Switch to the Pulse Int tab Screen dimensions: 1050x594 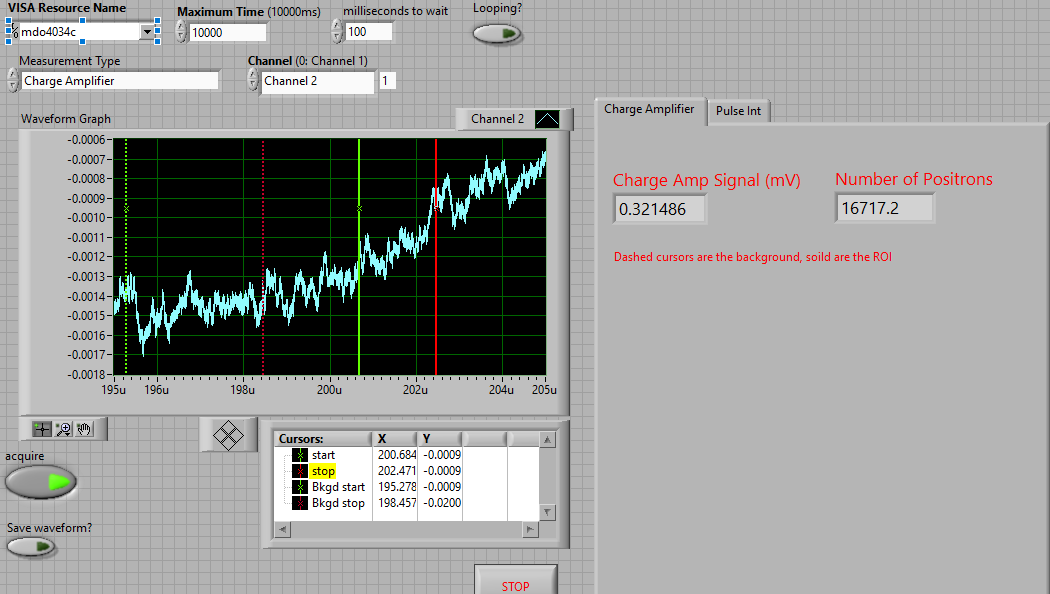click(x=739, y=111)
